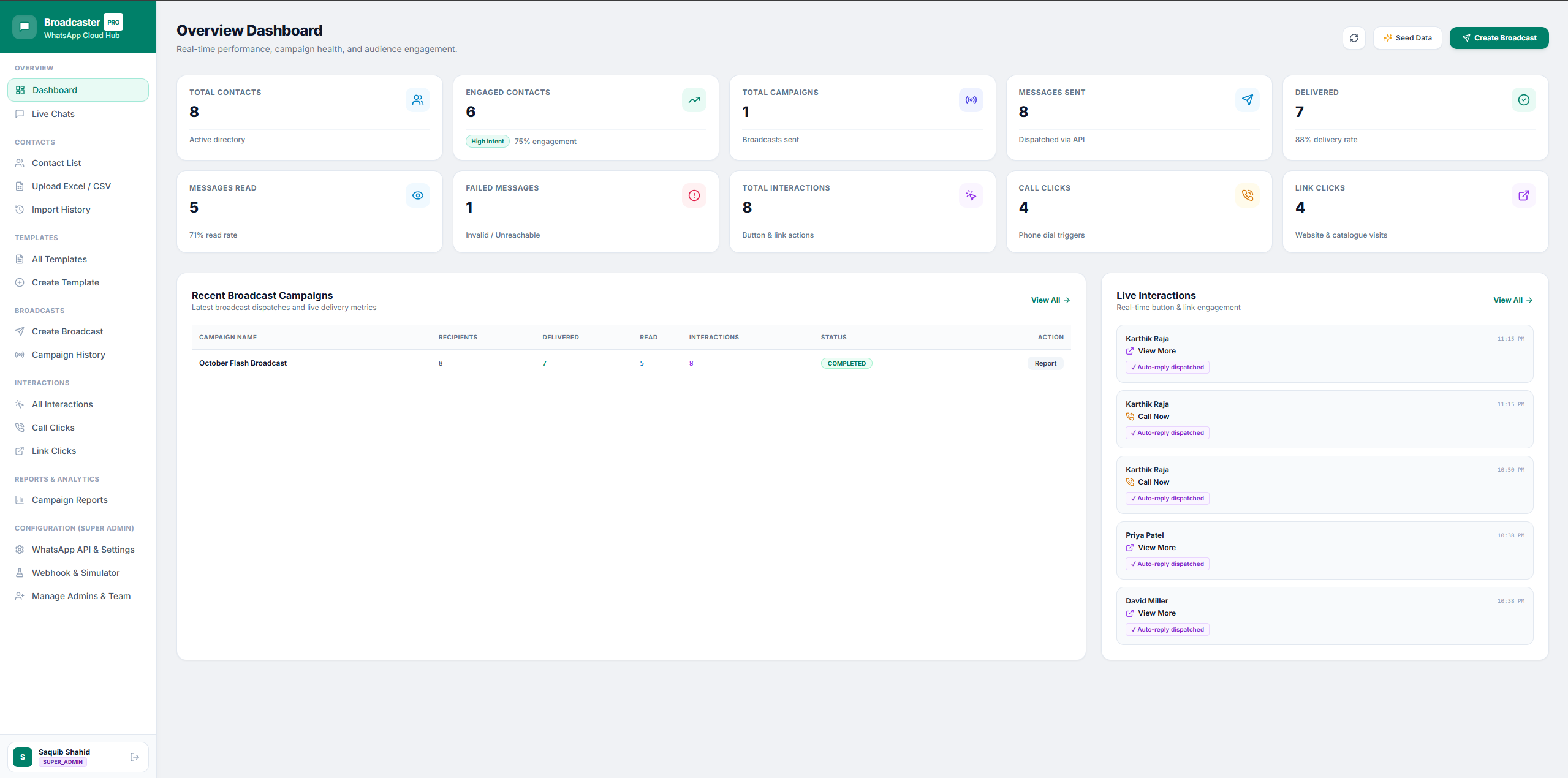Click the All Interactions sparkle icon
This screenshot has width=1568, height=778.
[20, 404]
